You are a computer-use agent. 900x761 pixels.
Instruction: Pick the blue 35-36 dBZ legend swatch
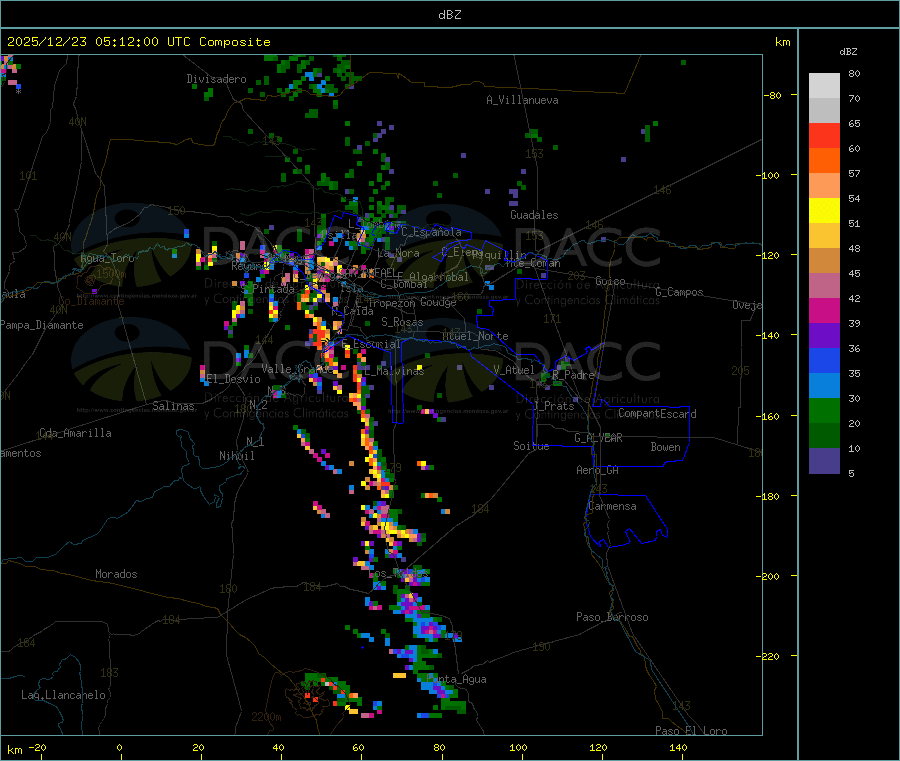coord(824,360)
